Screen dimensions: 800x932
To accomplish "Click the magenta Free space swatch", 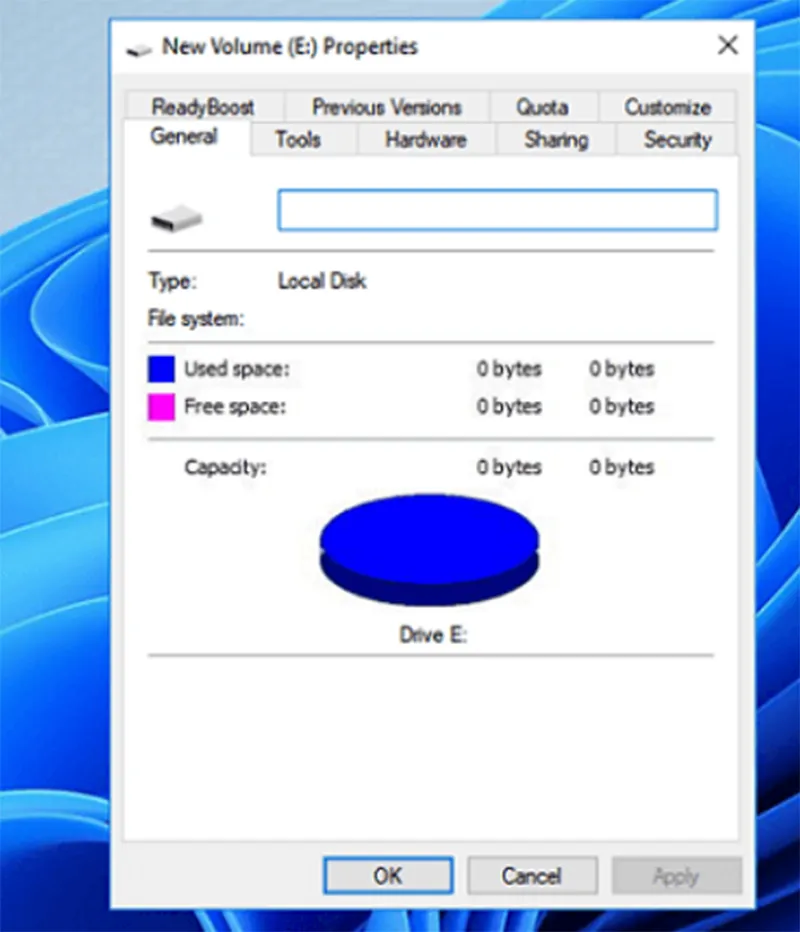I will pyautogui.click(x=161, y=407).
